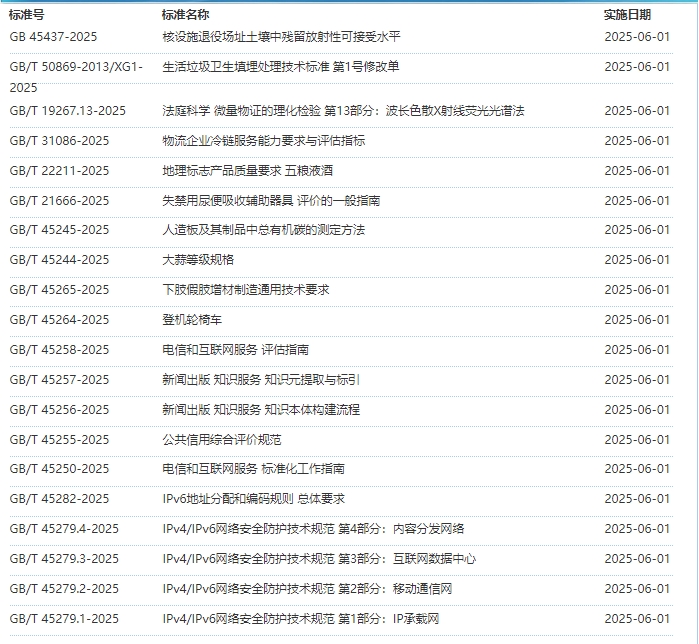Select GB/T 45282-2025 number
The width and height of the screenshot is (699, 644).
tap(59, 498)
